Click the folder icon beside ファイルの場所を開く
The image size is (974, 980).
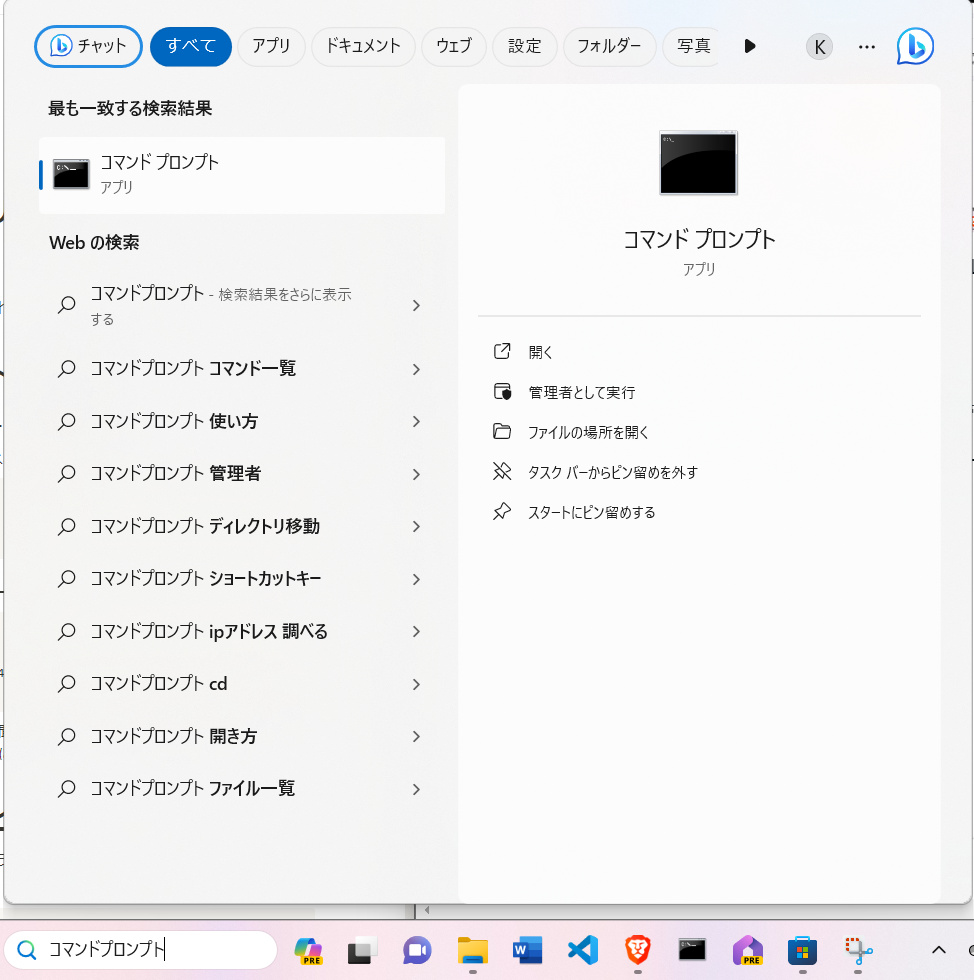[502, 431]
